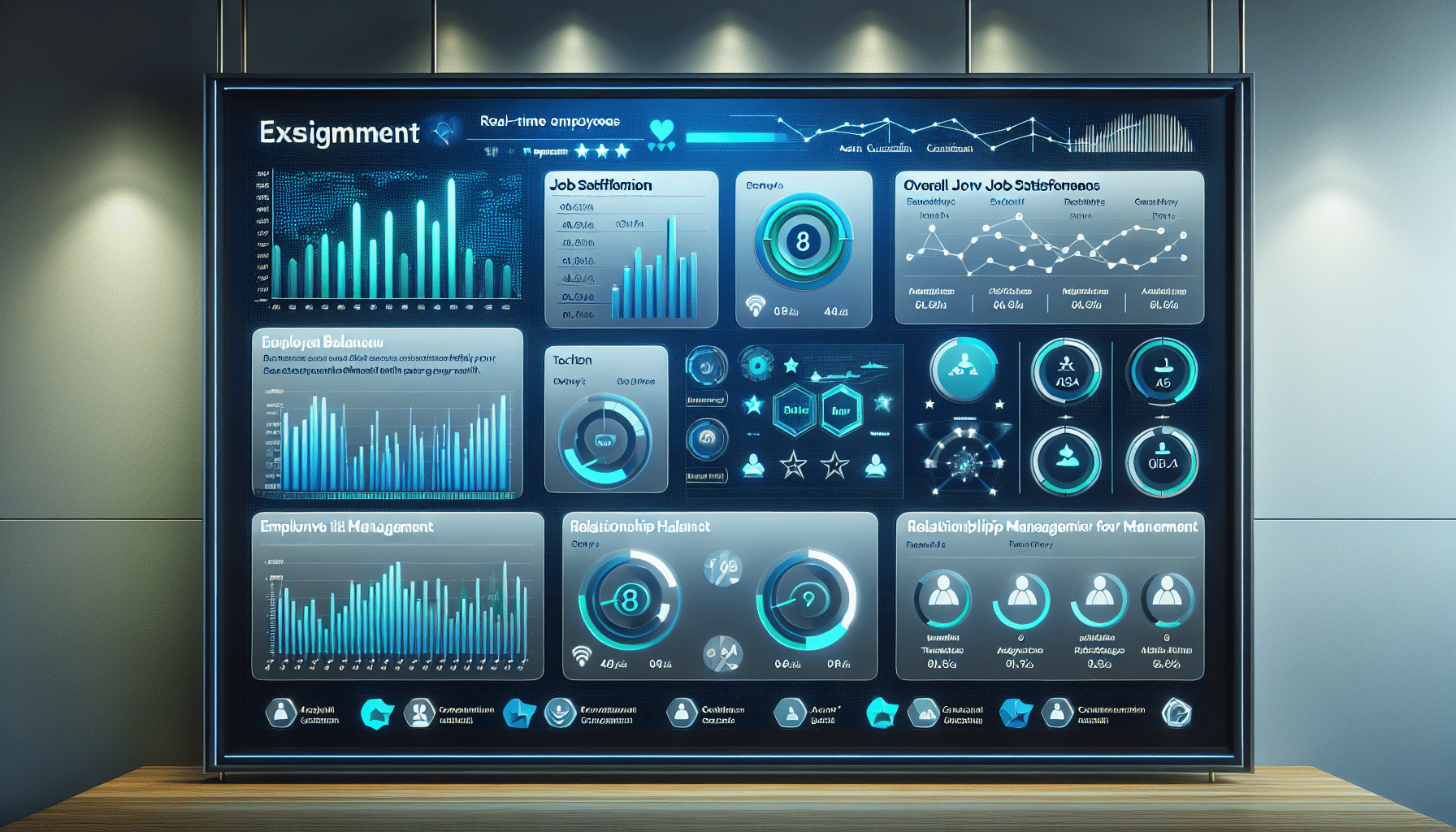This screenshot has width=1456, height=832.
Task: Open the circular gauge labeled "OIBA"
Action: (x=1162, y=461)
